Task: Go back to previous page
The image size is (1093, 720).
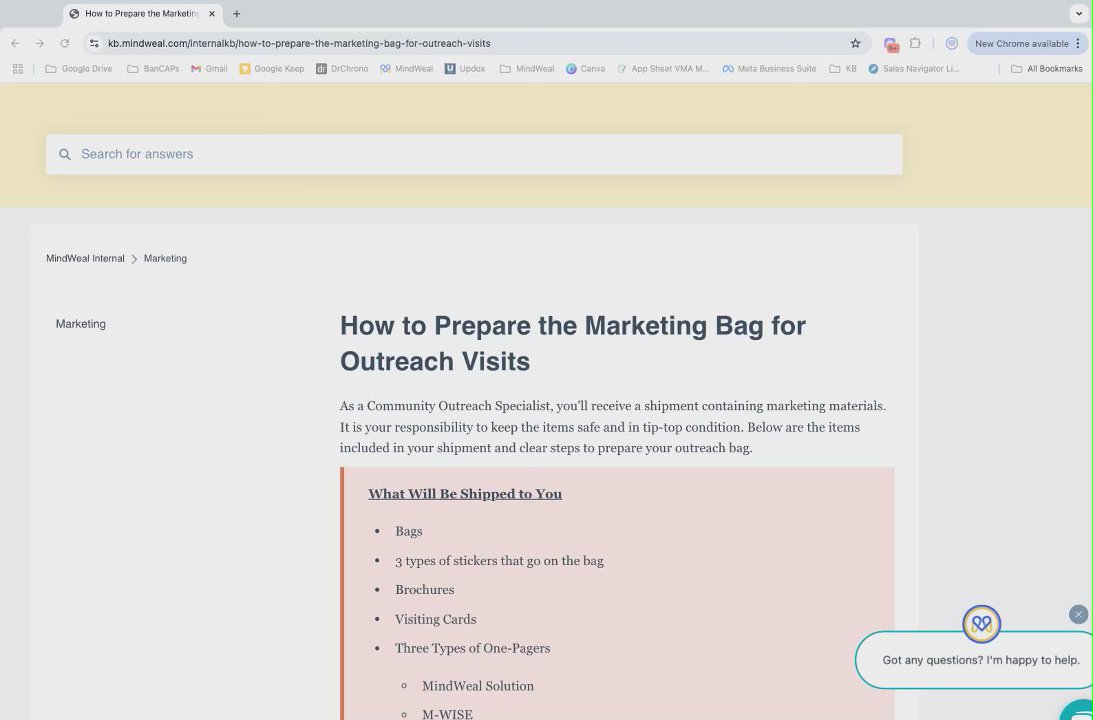Action: tap(15, 43)
